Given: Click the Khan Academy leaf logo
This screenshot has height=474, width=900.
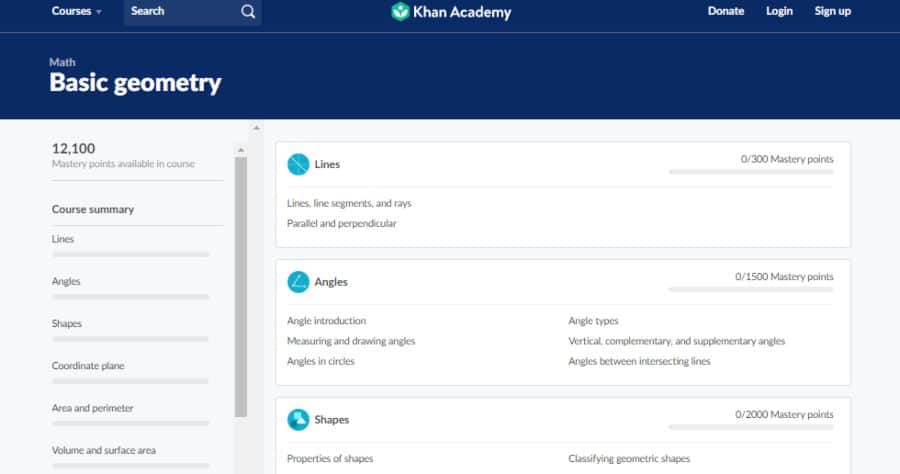Looking at the screenshot, I should pyautogui.click(x=400, y=11).
